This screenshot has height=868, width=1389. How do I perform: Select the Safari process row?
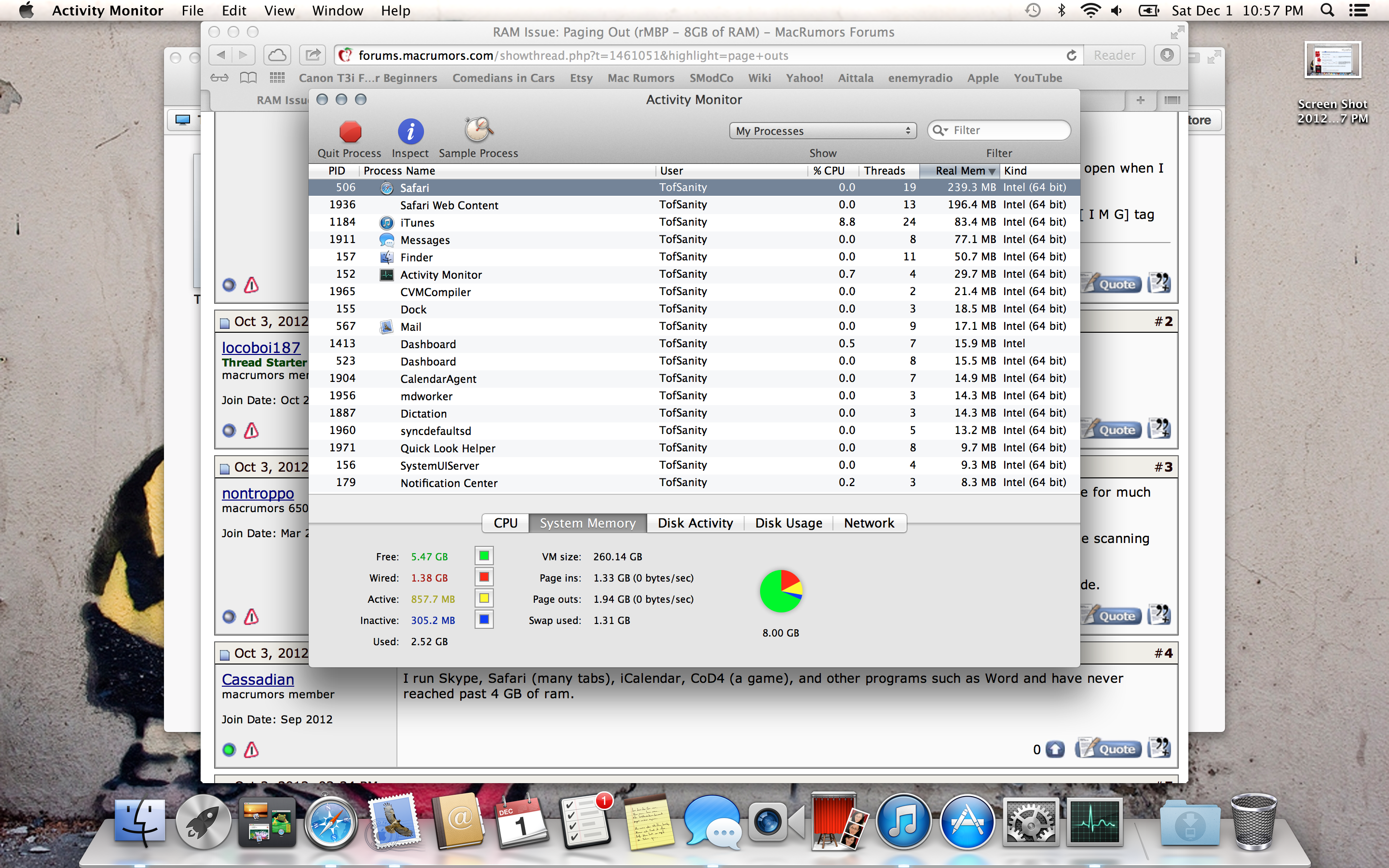[694, 188]
